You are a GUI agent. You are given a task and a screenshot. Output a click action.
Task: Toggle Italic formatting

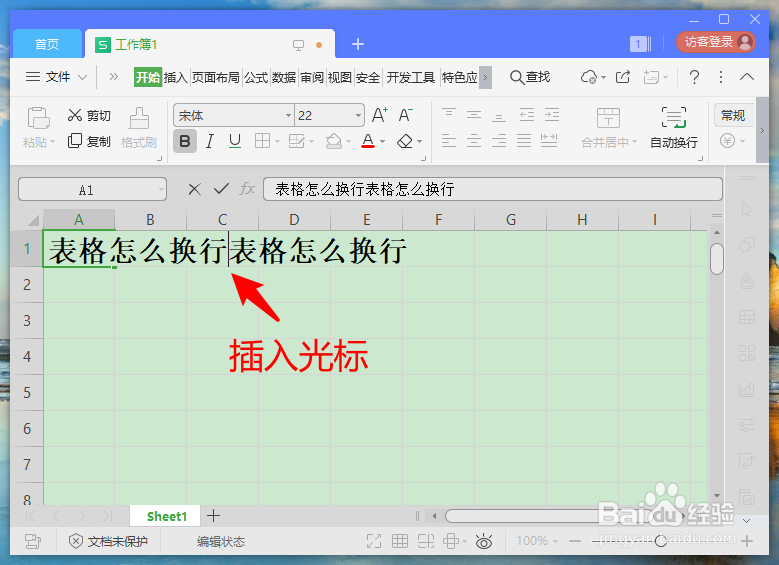[210, 142]
